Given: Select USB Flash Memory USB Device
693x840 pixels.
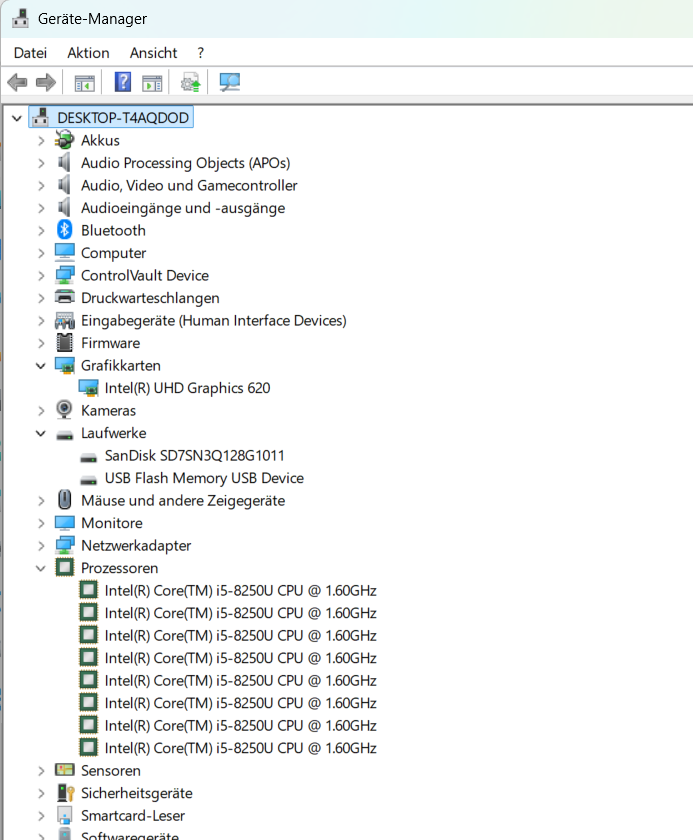Looking at the screenshot, I should [x=204, y=478].
